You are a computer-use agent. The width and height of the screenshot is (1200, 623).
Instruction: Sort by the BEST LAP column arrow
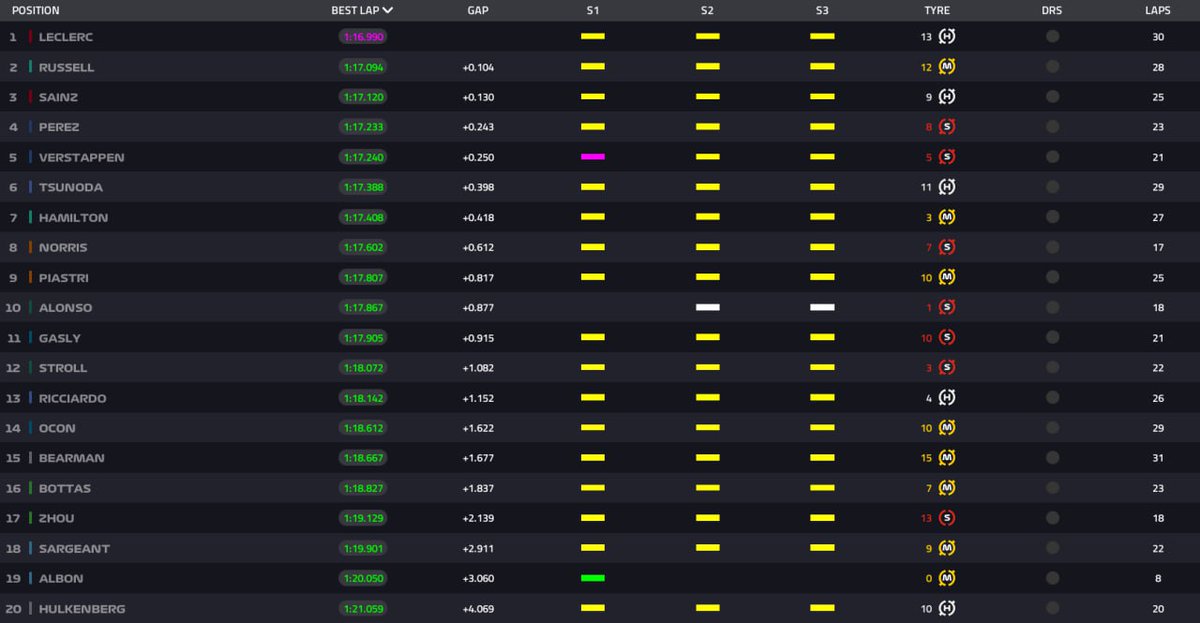(387, 11)
